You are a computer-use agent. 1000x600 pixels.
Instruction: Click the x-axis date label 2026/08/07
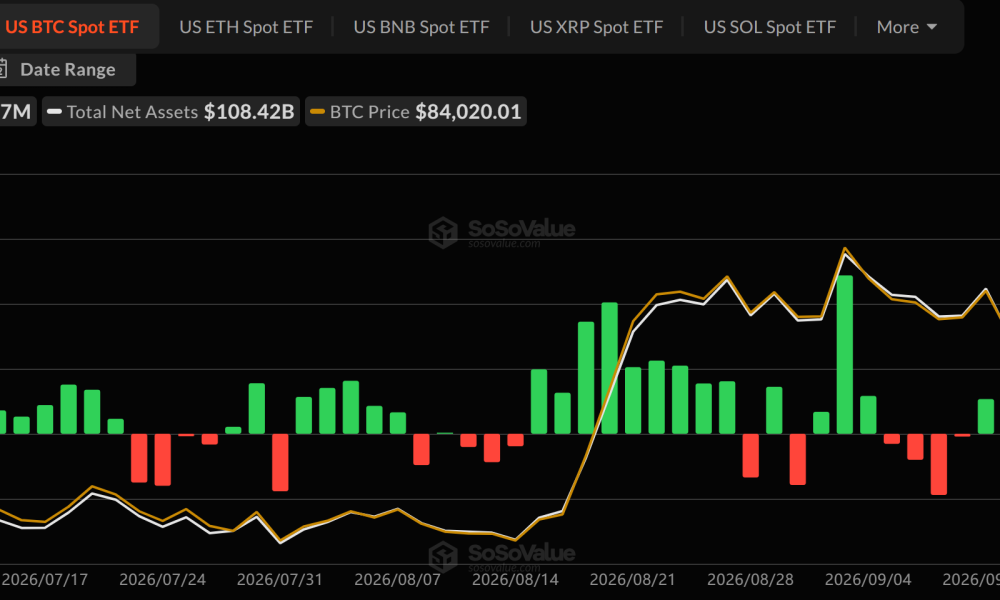coord(397,580)
